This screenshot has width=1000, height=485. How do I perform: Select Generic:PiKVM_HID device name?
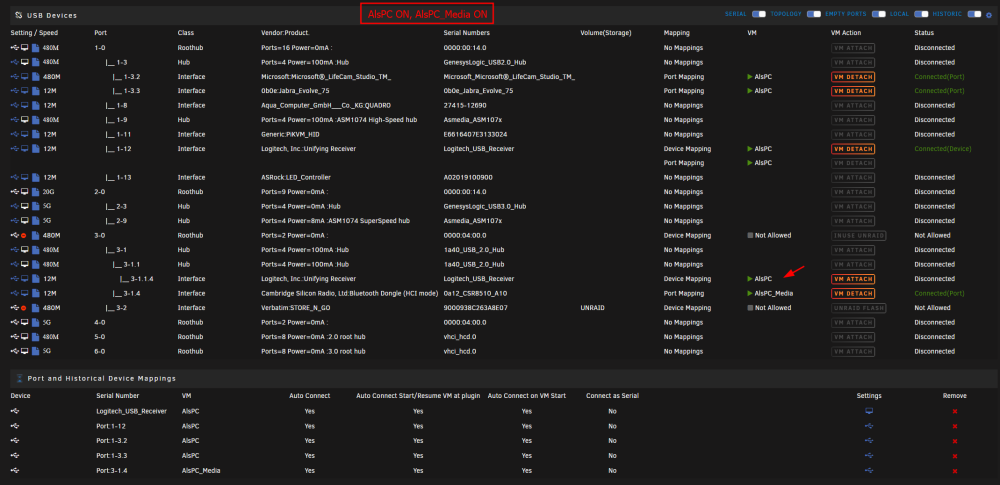tap(291, 135)
